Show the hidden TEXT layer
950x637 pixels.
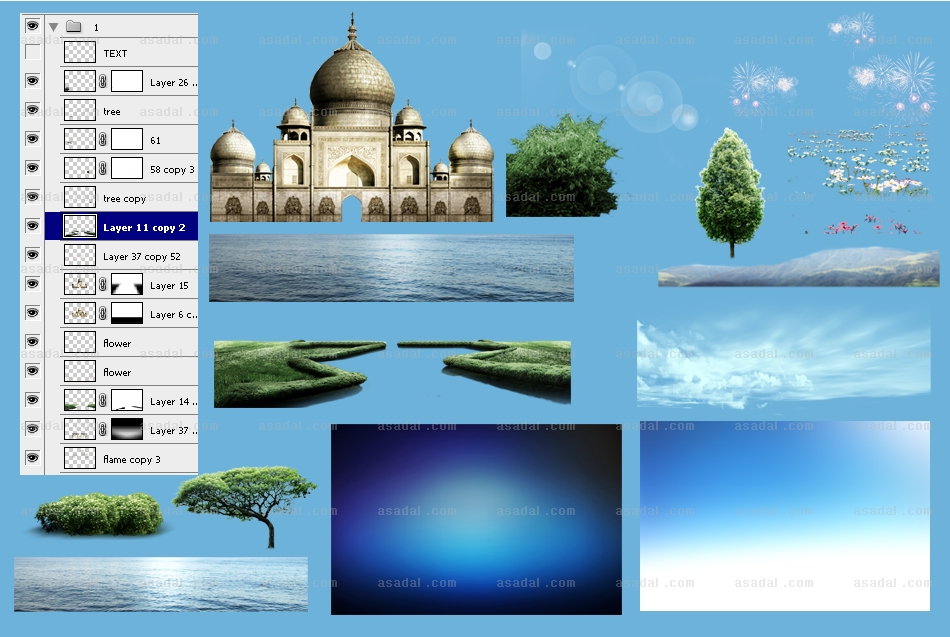pyautogui.click(x=32, y=53)
